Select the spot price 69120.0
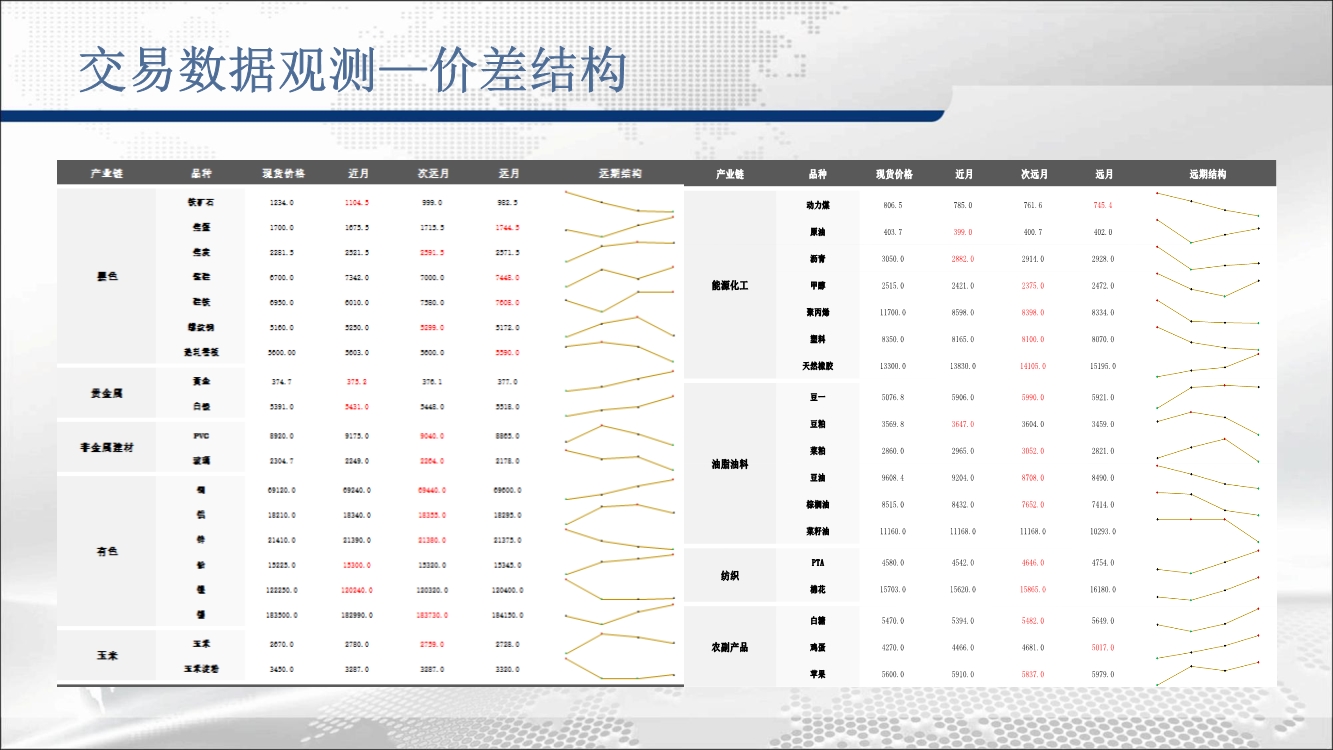The width and height of the screenshot is (1333, 750). [x=282, y=490]
